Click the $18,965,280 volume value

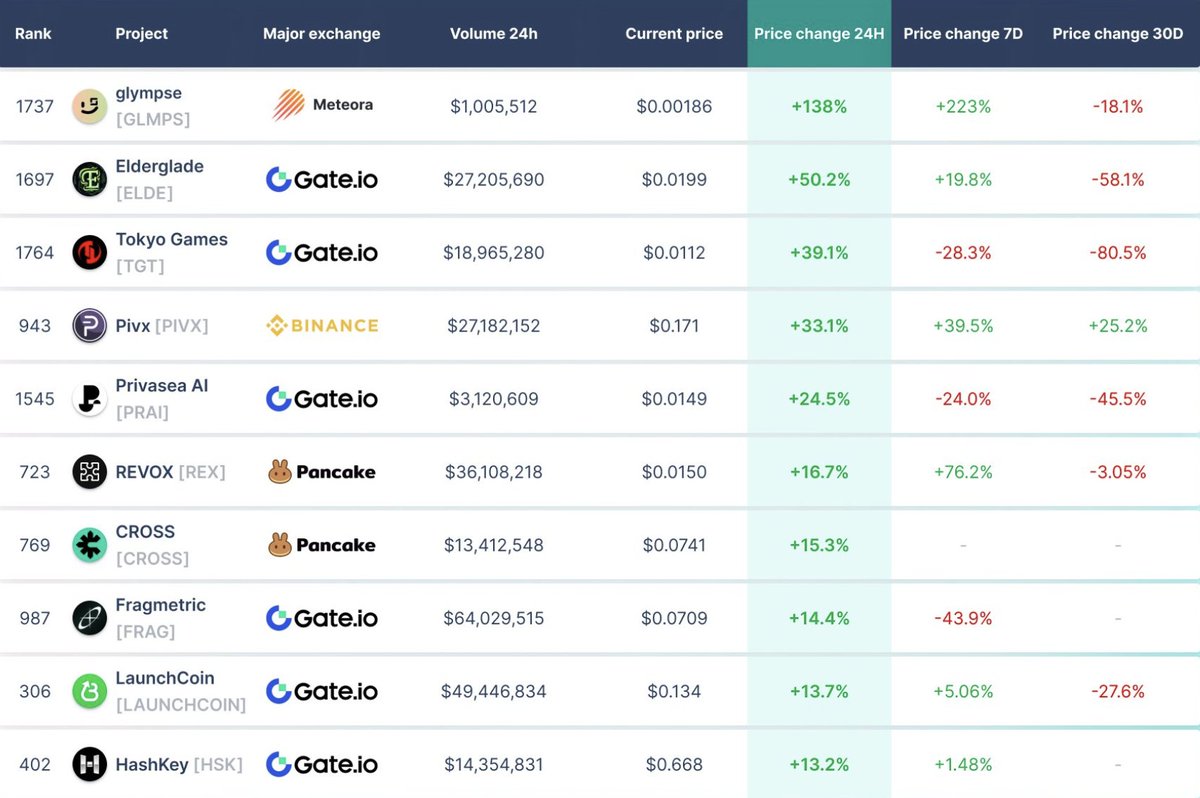[494, 252]
